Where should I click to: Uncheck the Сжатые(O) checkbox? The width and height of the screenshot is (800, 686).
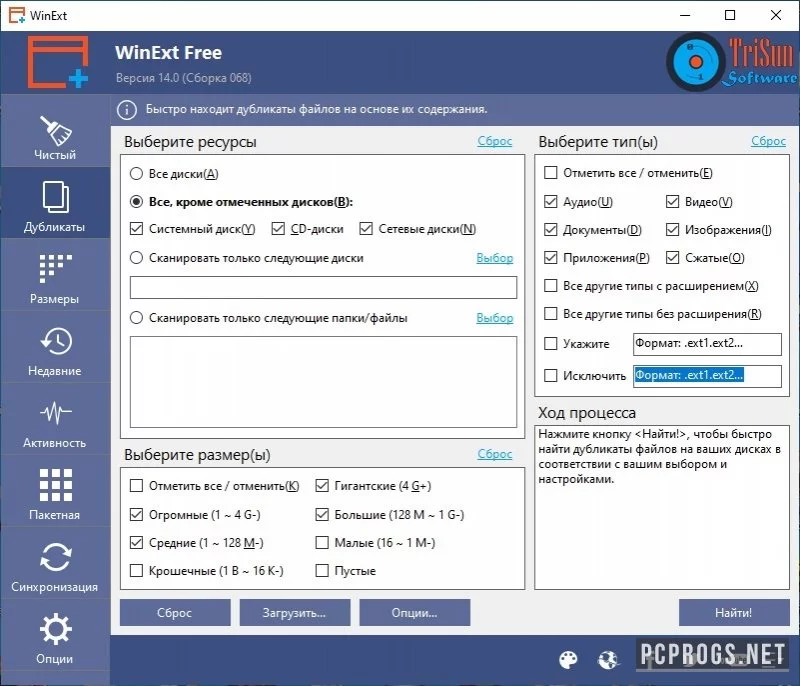point(672,258)
